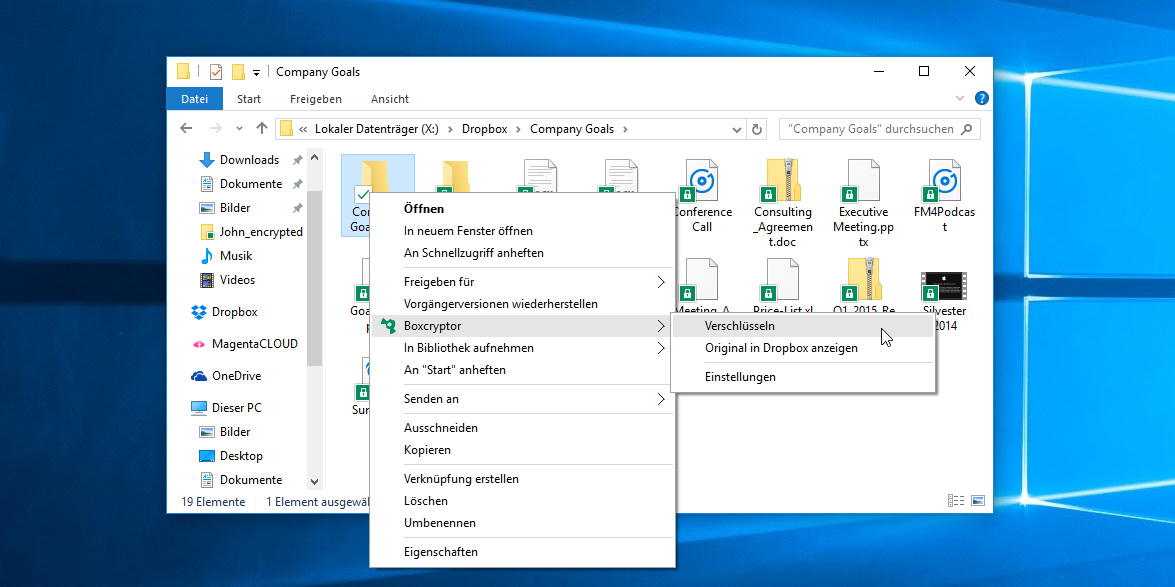
Task: Expand the Freigeben für submenu arrow
Action: point(661,282)
